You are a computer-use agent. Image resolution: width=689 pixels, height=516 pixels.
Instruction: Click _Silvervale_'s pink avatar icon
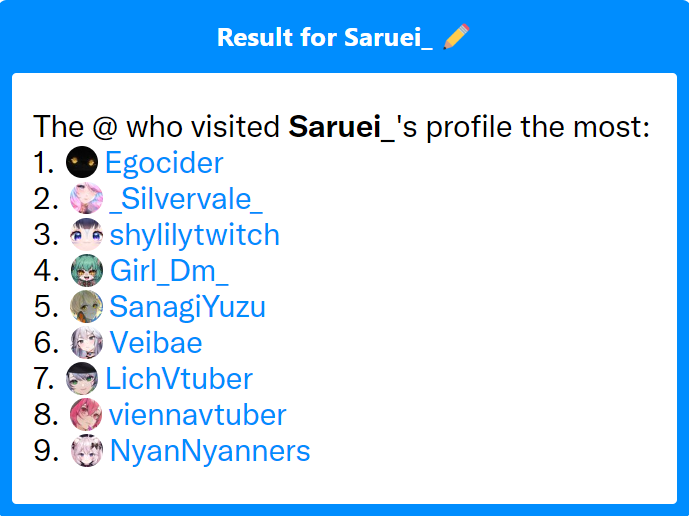[x=87, y=198]
